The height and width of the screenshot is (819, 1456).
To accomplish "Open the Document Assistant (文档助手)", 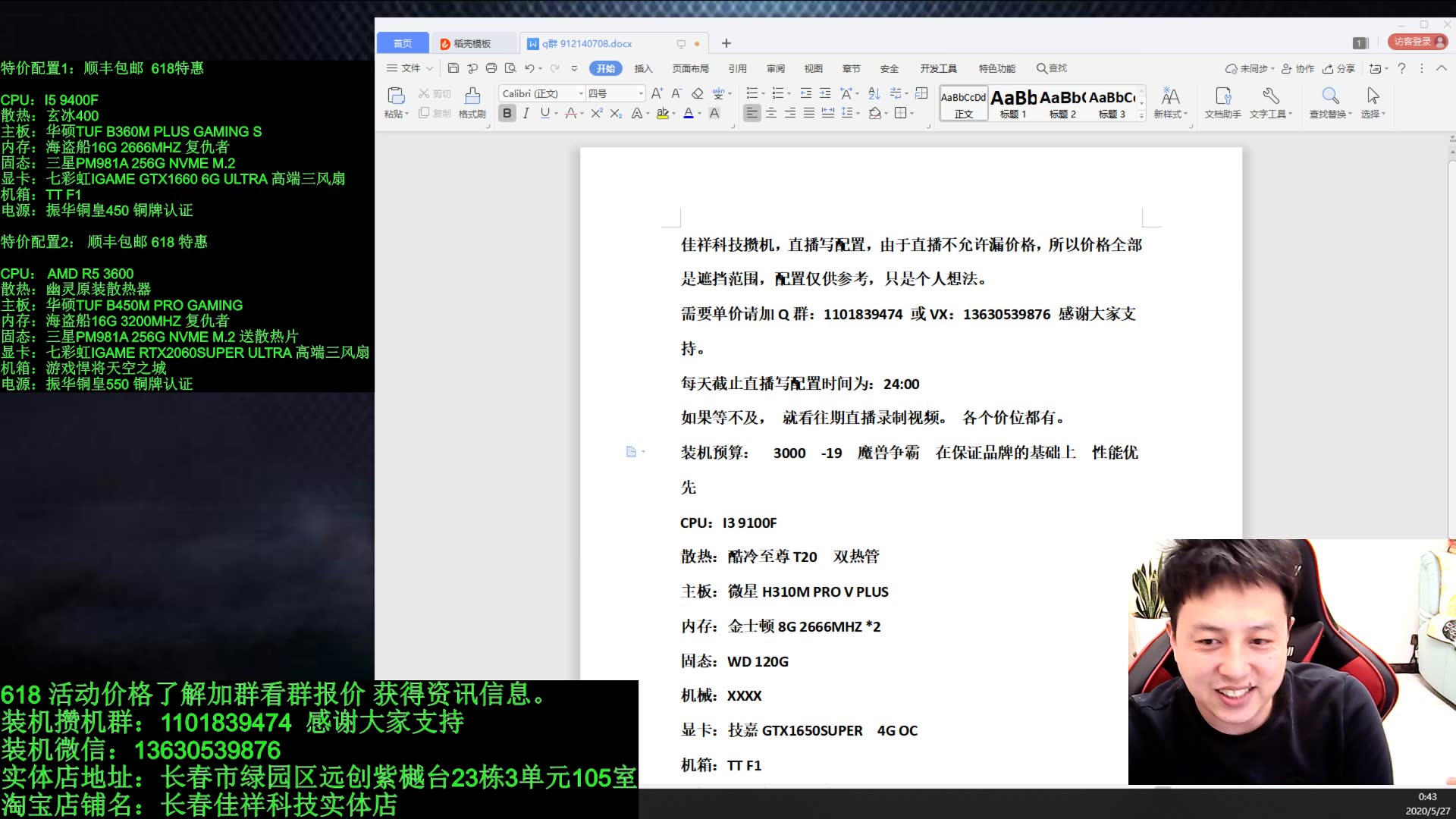I will tap(1222, 102).
